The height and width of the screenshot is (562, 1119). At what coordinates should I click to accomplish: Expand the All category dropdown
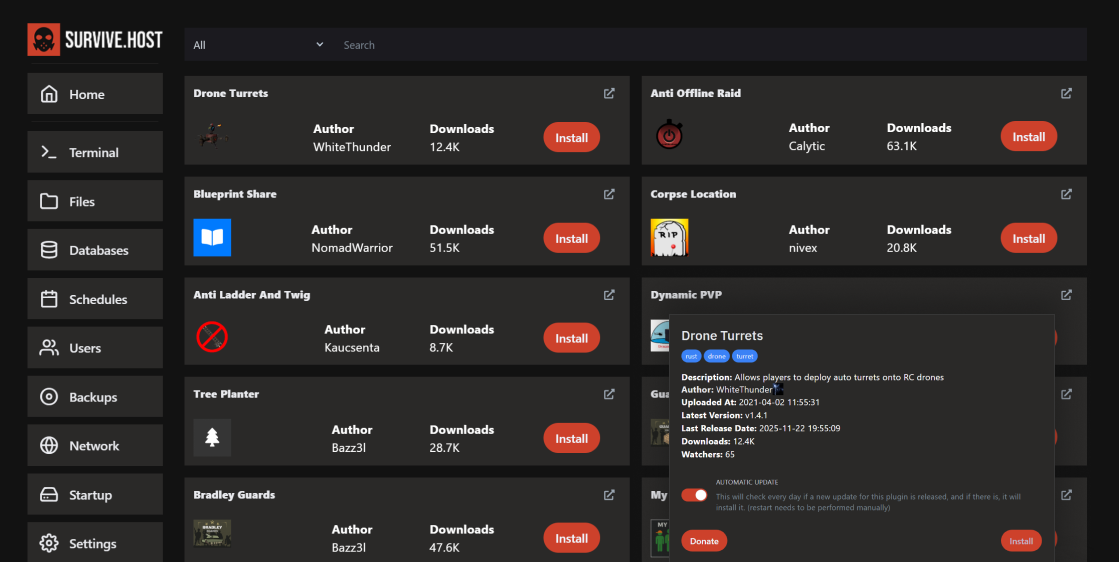point(259,45)
